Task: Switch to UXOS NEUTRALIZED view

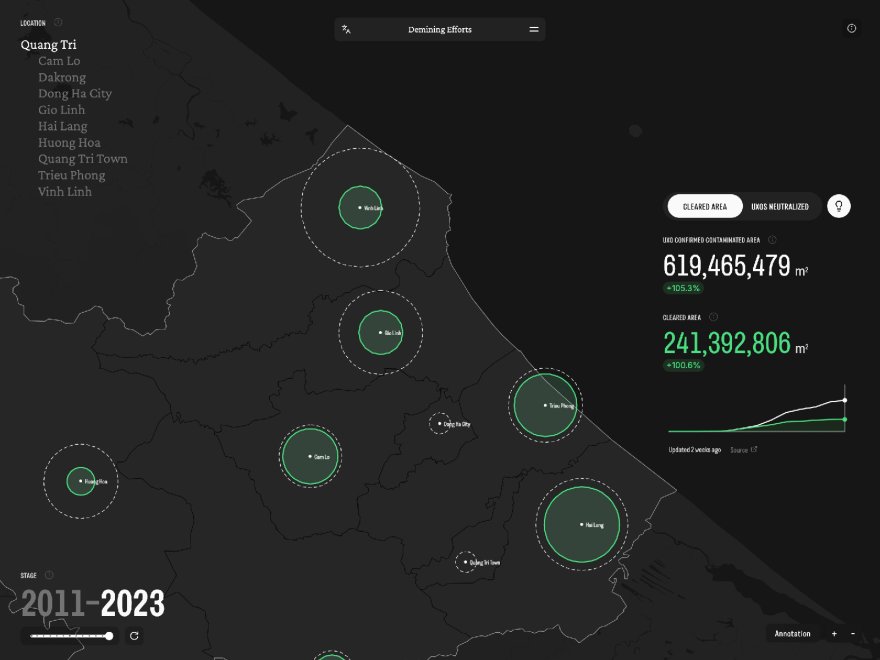Action: click(x=783, y=206)
